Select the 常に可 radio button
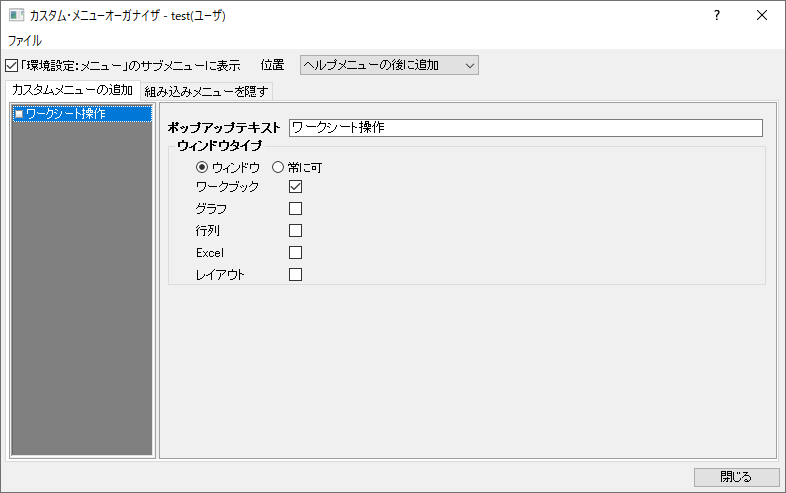This screenshot has width=786, height=493. [278, 167]
